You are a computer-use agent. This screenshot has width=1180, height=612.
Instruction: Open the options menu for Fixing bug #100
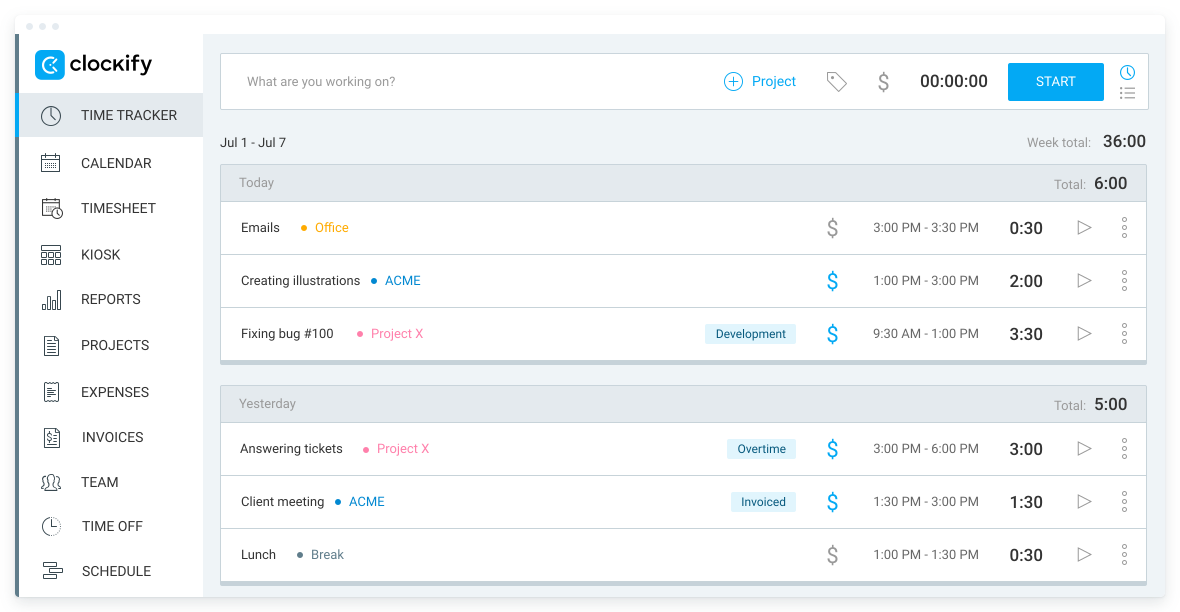point(1124,333)
